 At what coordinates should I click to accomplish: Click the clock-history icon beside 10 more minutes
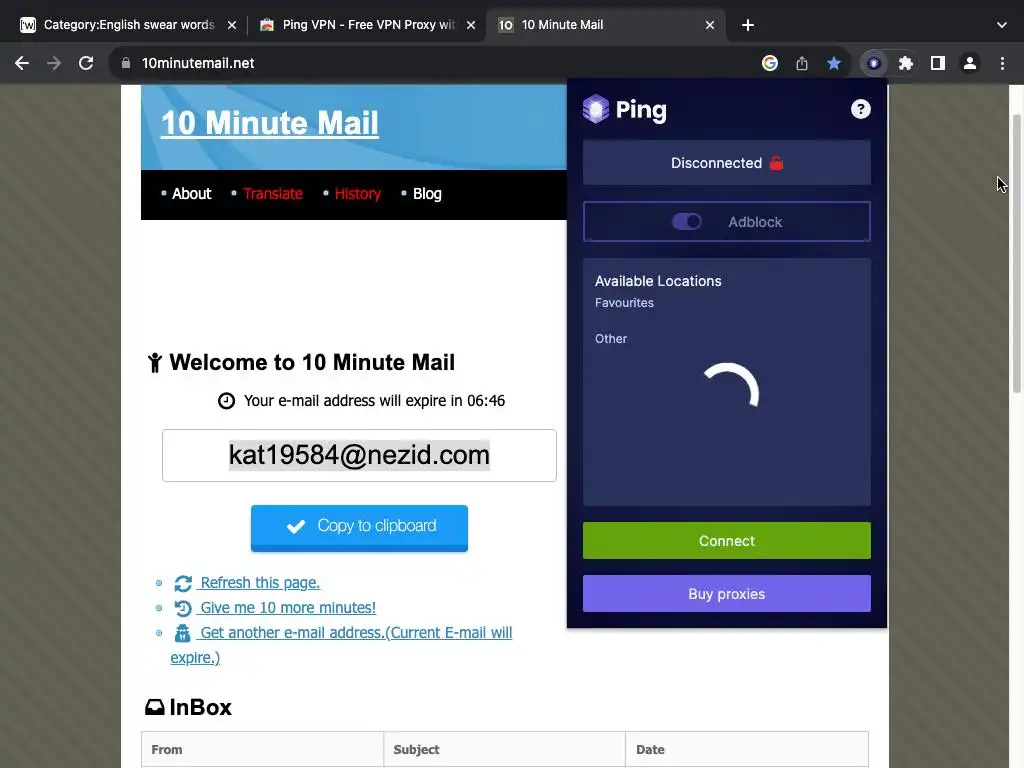183,608
